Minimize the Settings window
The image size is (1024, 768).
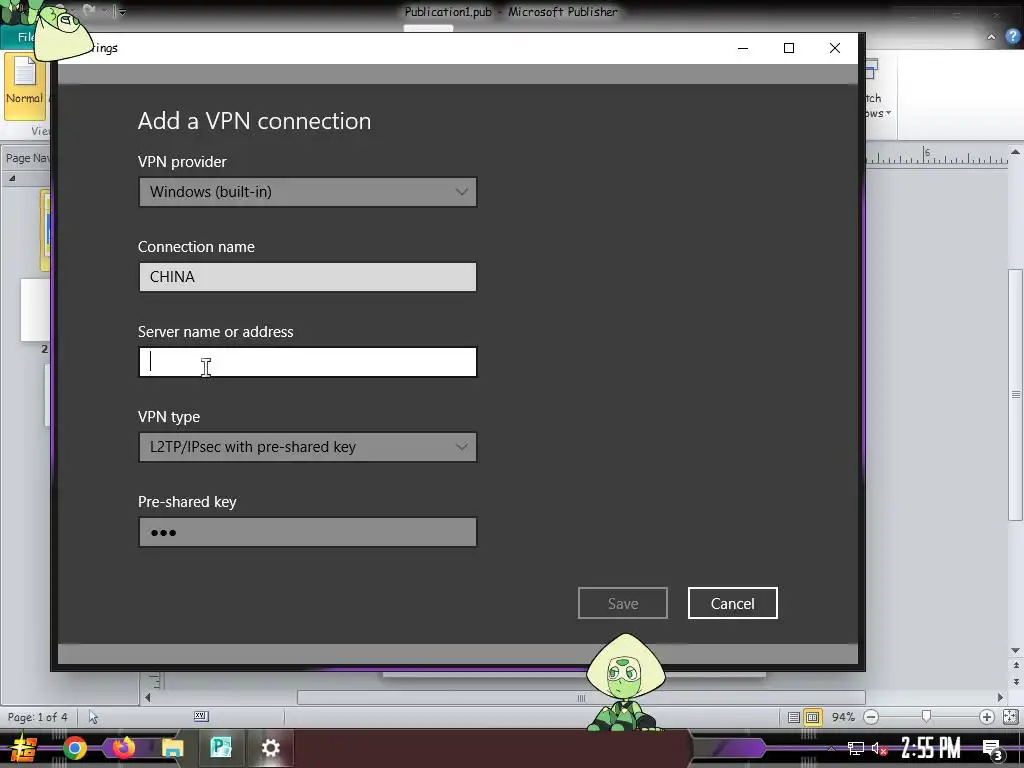[x=743, y=48]
